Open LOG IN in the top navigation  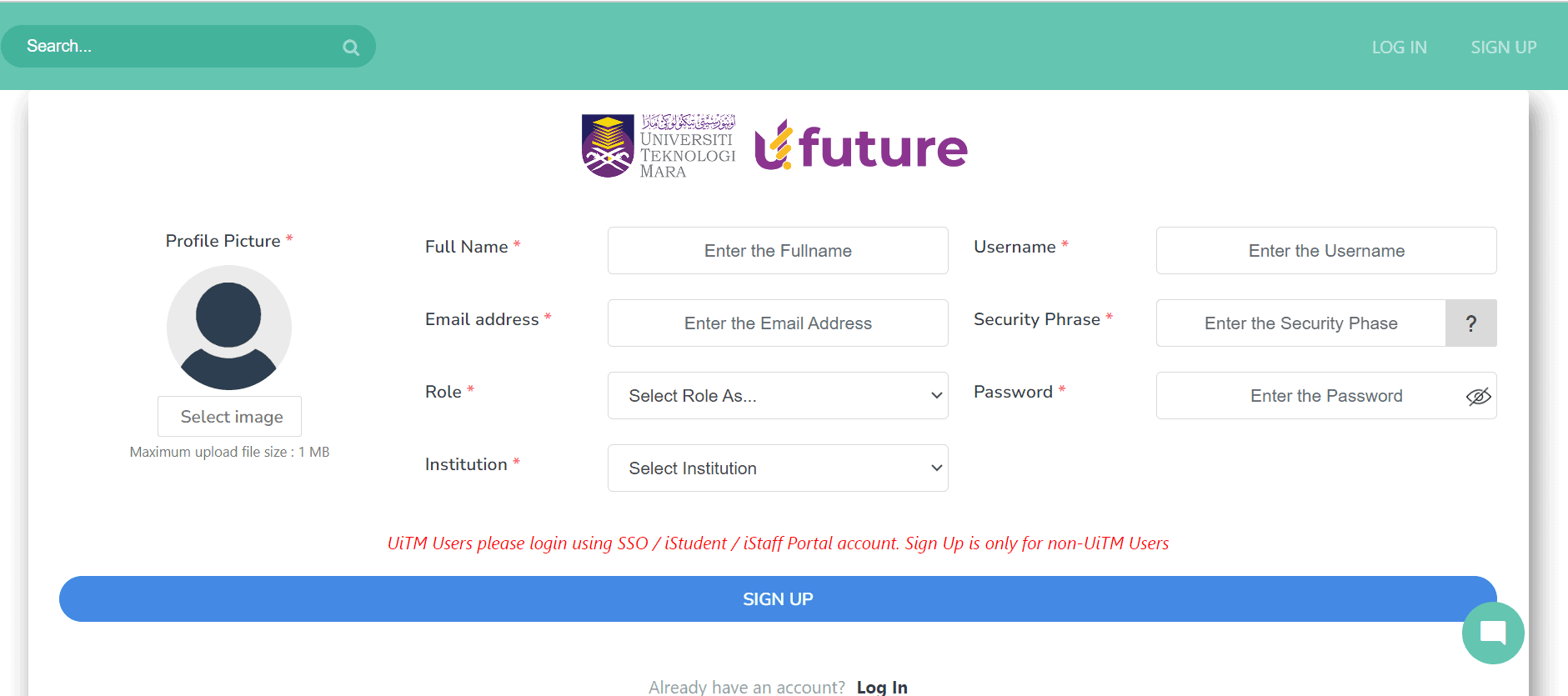1399,47
